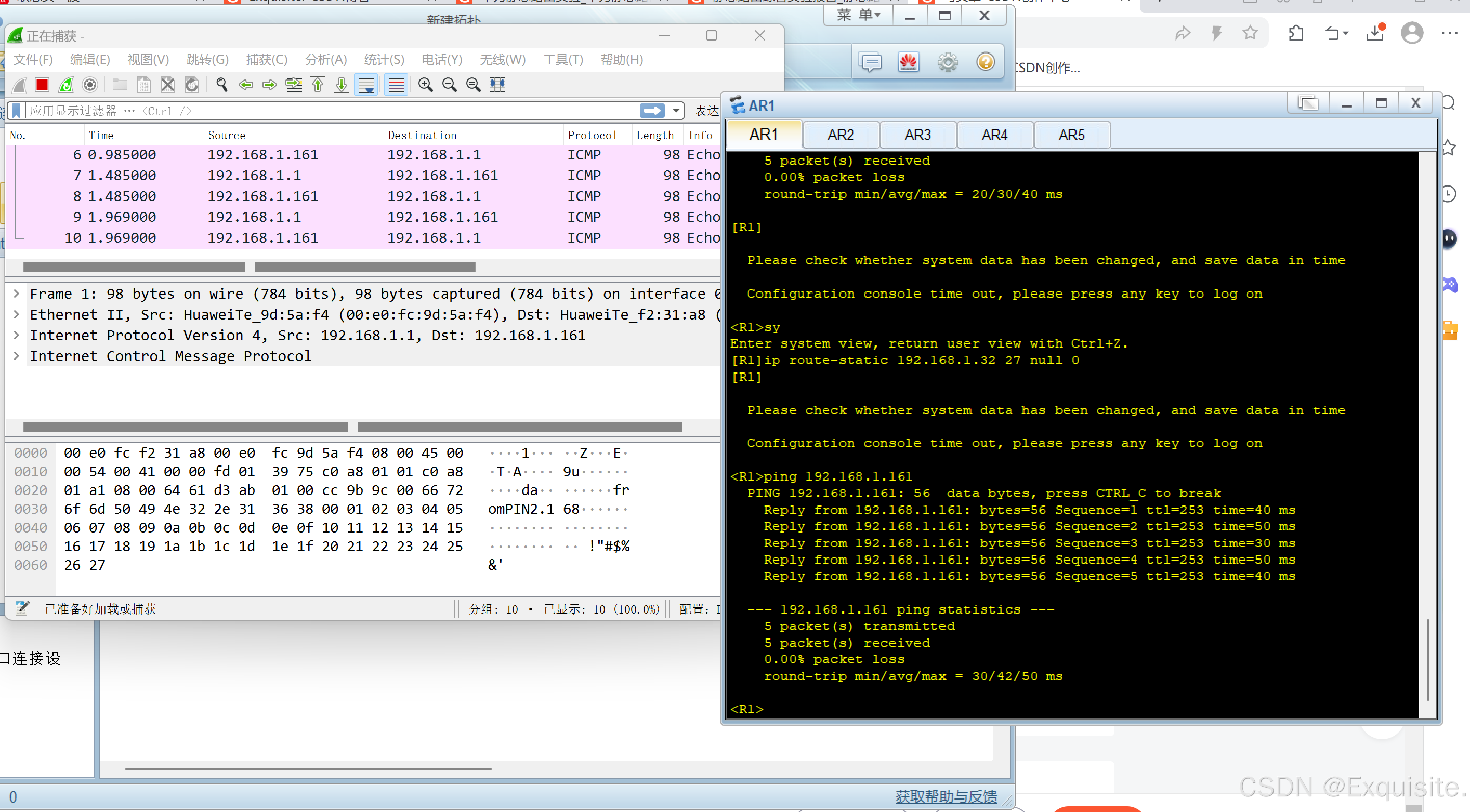Viewport: 1470px width, 812px height.
Task: Toggle packet list colorization
Action: (x=396, y=85)
